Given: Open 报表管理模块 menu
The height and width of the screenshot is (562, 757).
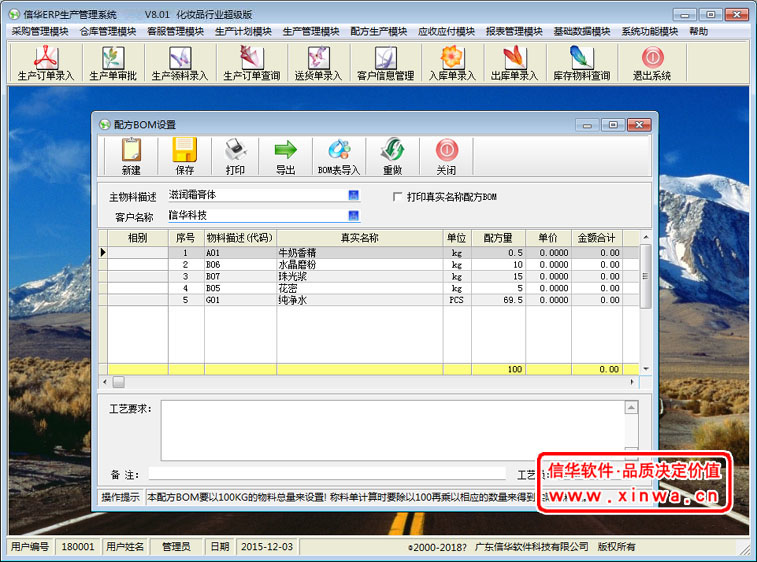Looking at the screenshot, I should 514,31.
